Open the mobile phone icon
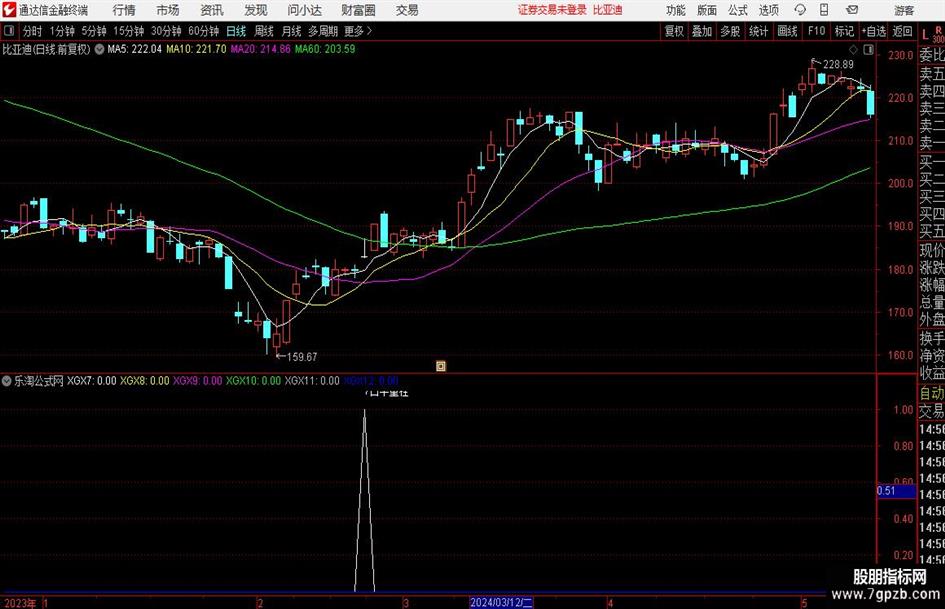This screenshot has height=609, width=945. (x=824, y=10)
